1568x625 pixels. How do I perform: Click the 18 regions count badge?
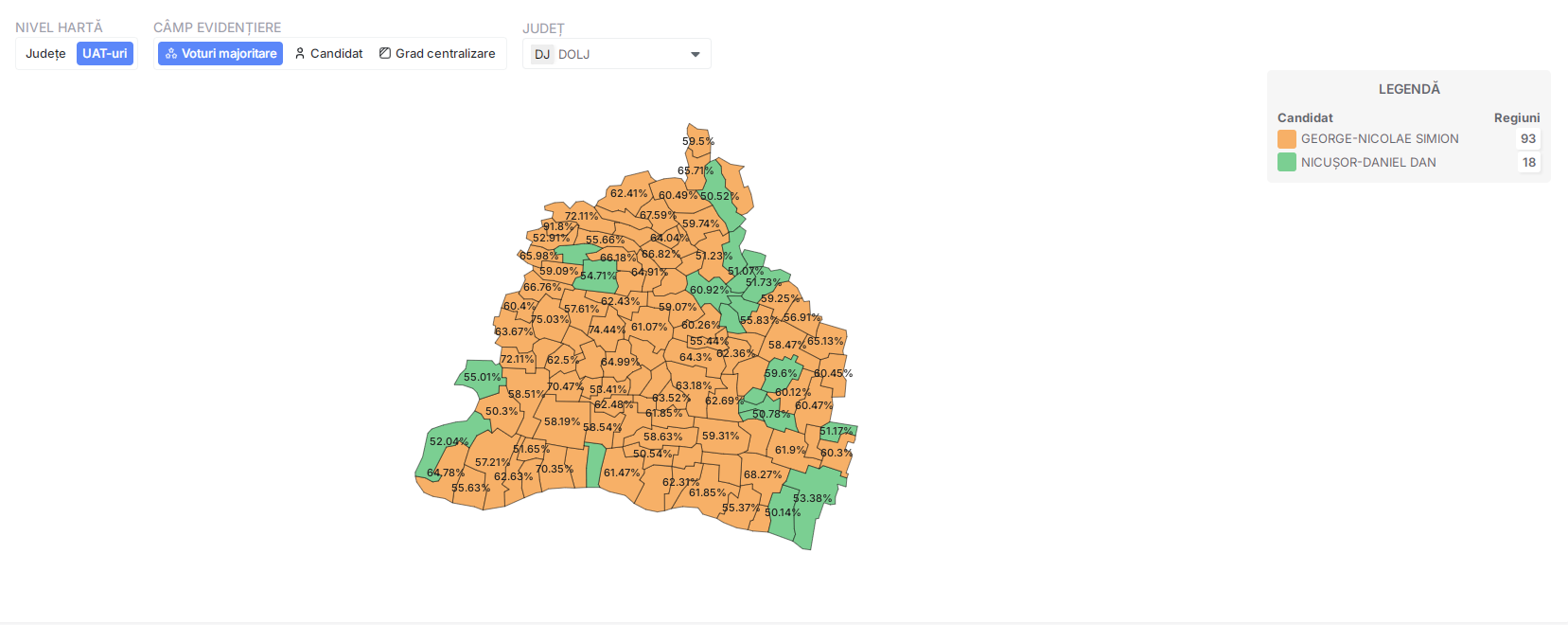[x=1527, y=163]
